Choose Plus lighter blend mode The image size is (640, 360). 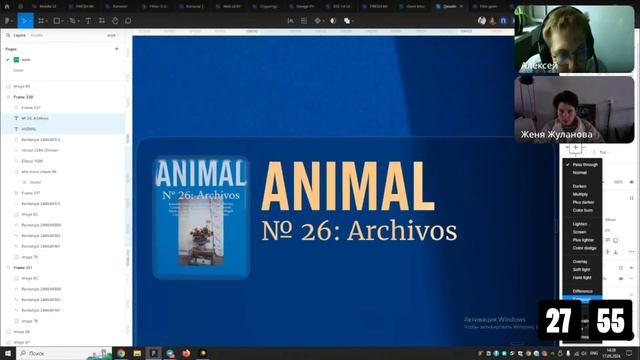pyautogui.click(x=582, y=240)
